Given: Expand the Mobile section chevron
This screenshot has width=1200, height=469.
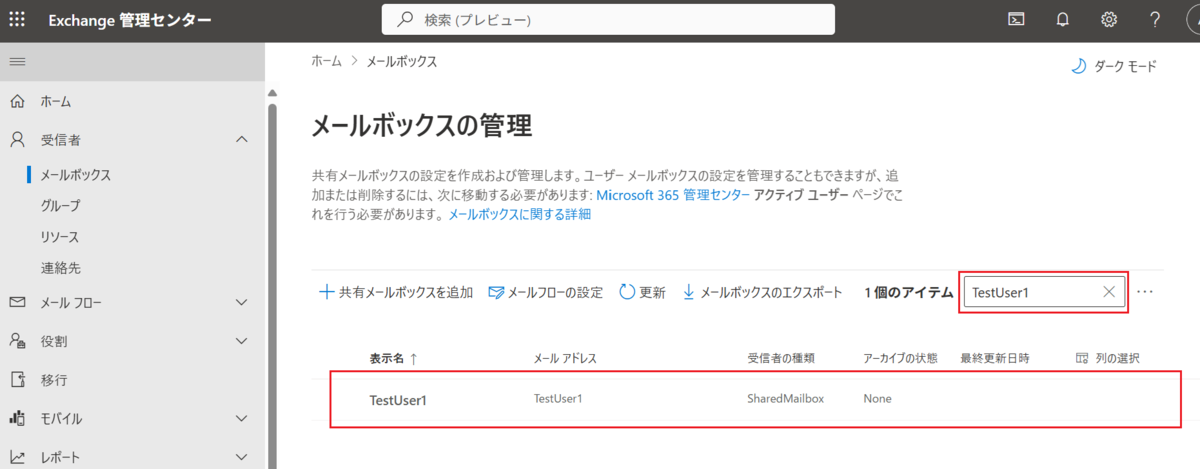Looking at the screenshot, I should (241, 419).
